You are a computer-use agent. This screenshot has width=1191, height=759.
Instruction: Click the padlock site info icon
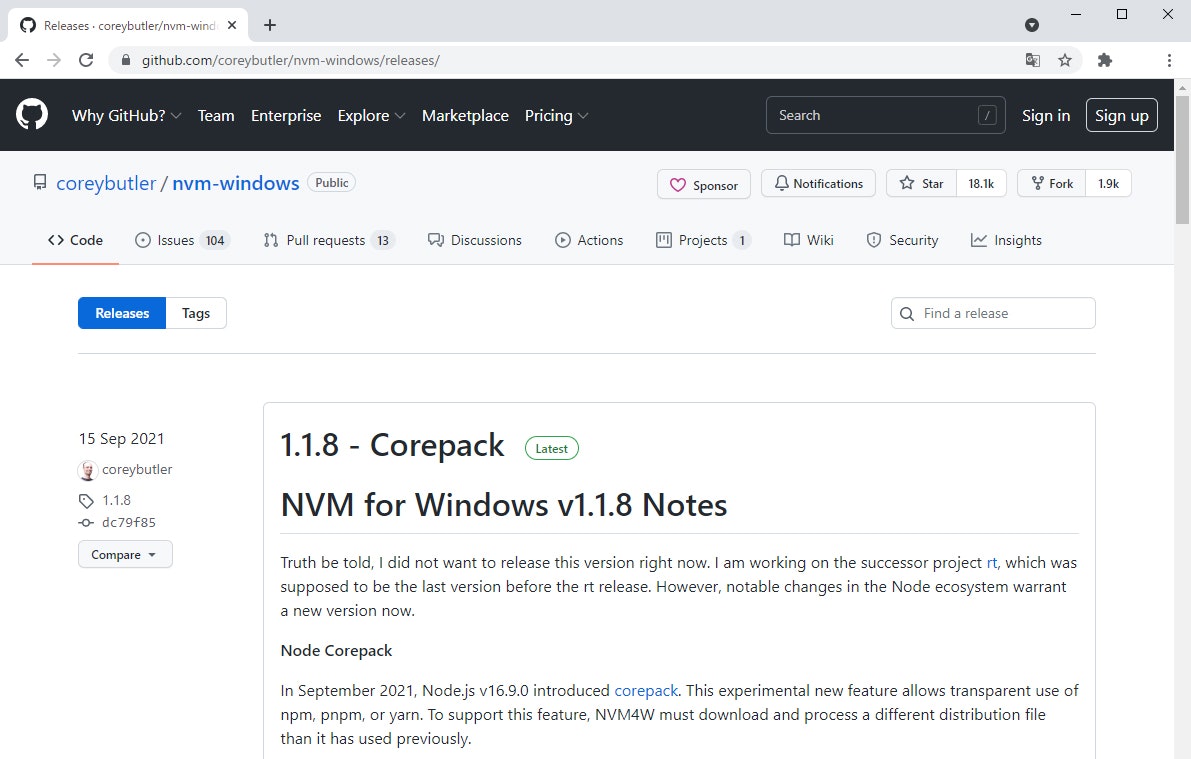126,60
